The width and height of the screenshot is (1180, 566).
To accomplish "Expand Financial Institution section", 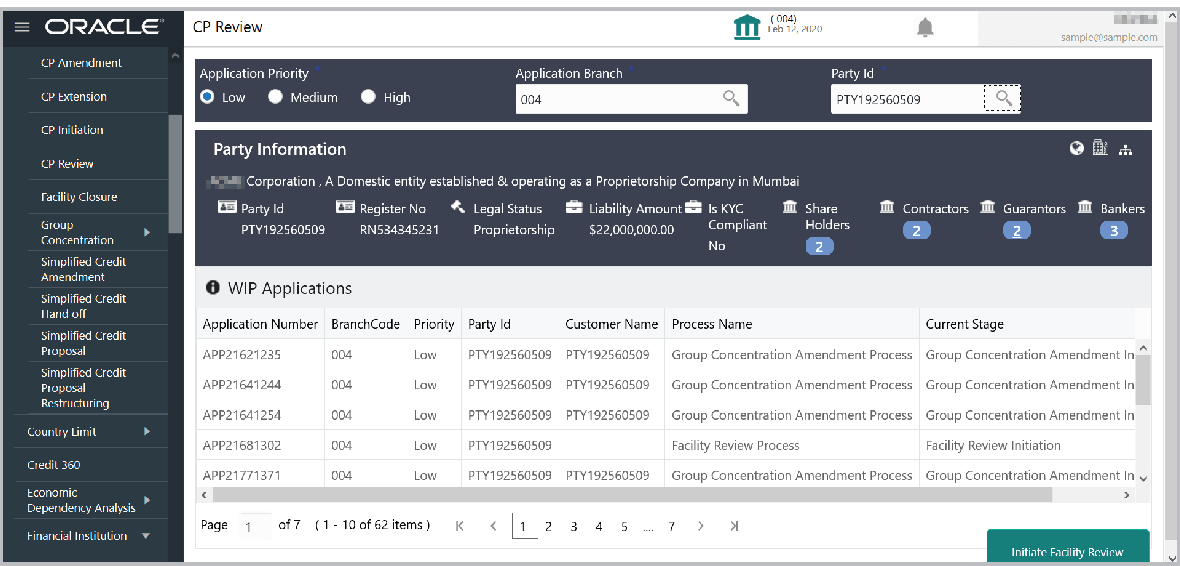I will pos(147,537).
